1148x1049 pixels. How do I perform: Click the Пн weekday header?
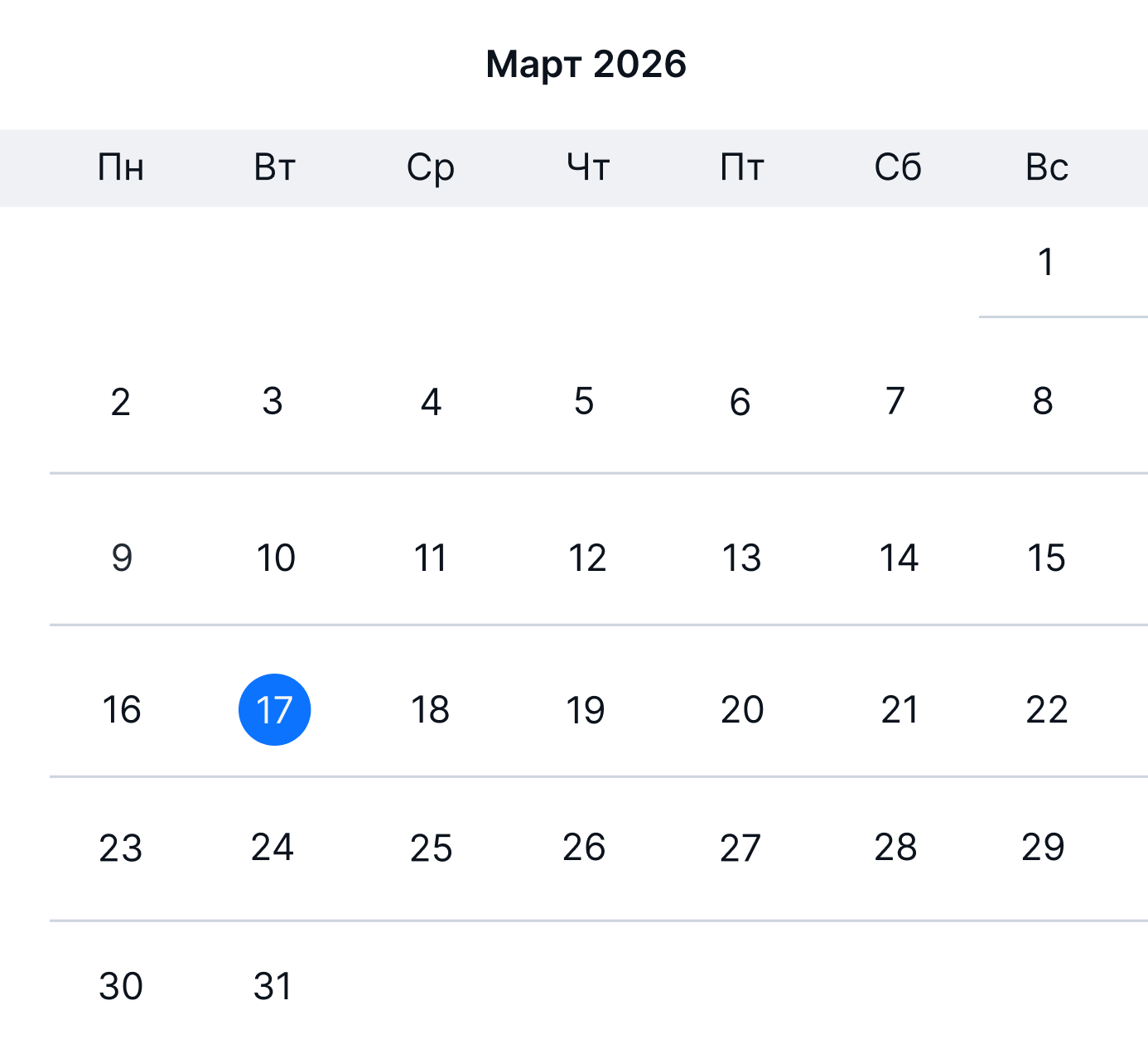pos(121,167)
